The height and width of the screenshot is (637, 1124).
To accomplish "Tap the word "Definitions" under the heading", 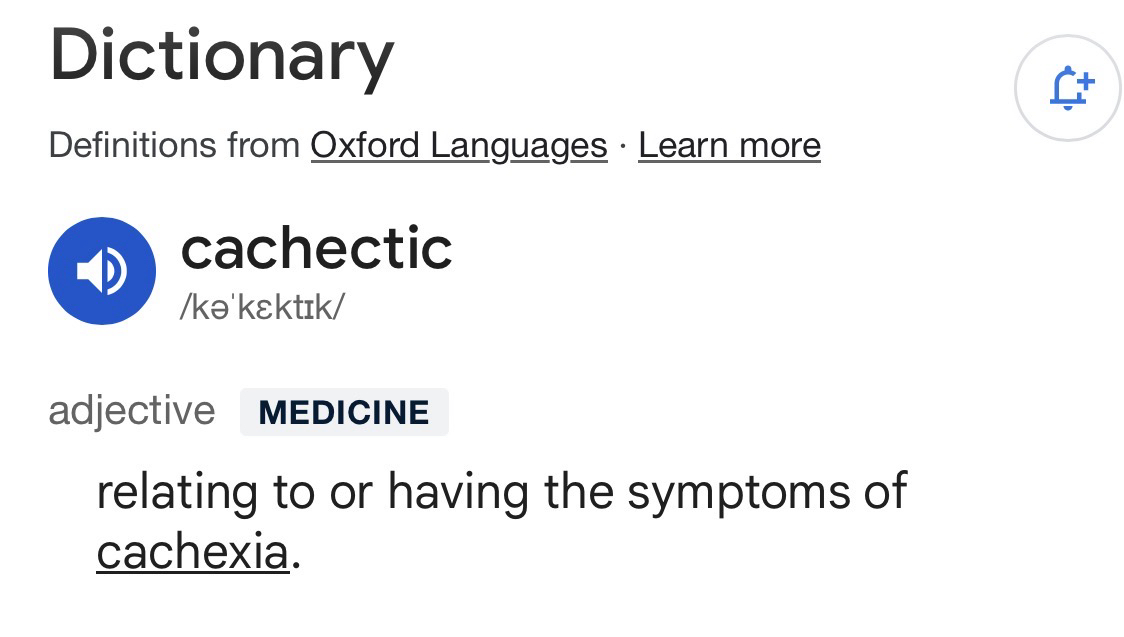I will click(x=133, y=146).
